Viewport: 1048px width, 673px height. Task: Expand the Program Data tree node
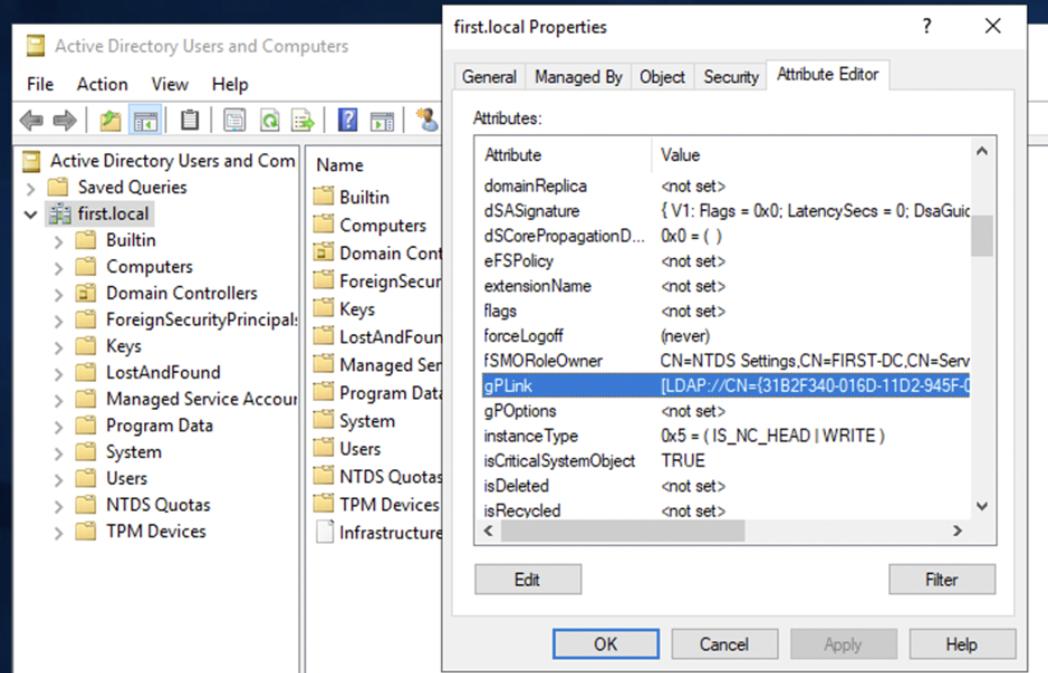pos(58,427)
